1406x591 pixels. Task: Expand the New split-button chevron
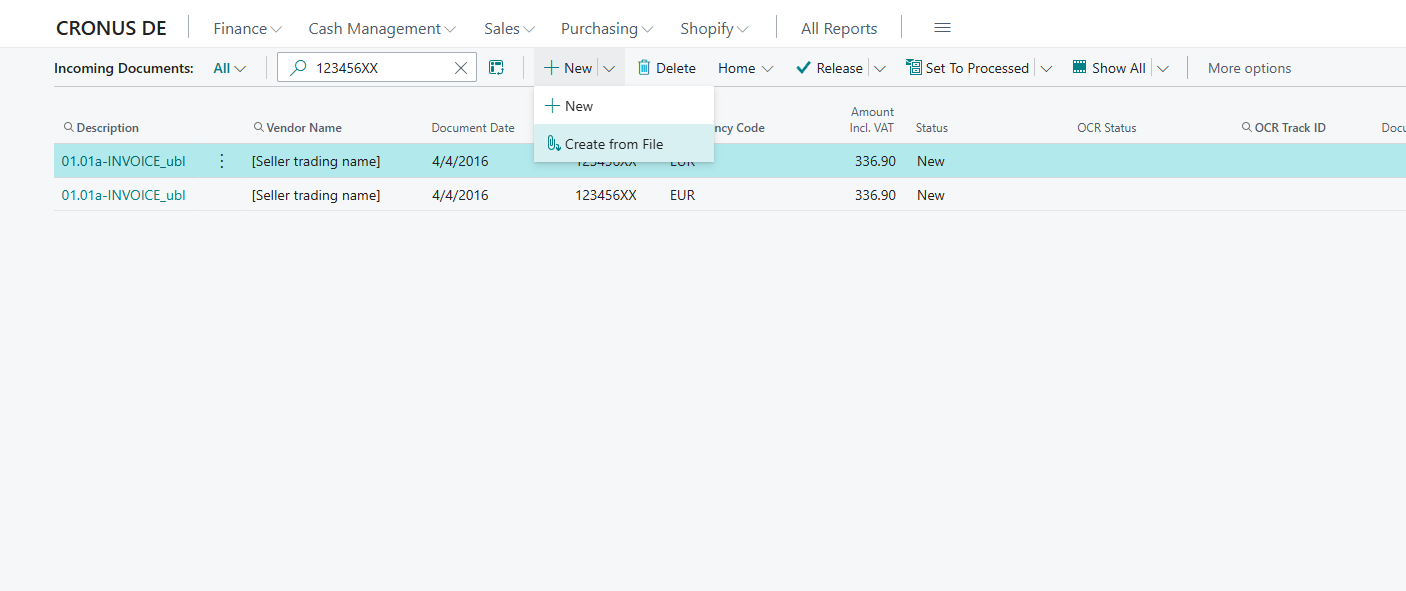[x=609, y=67]
